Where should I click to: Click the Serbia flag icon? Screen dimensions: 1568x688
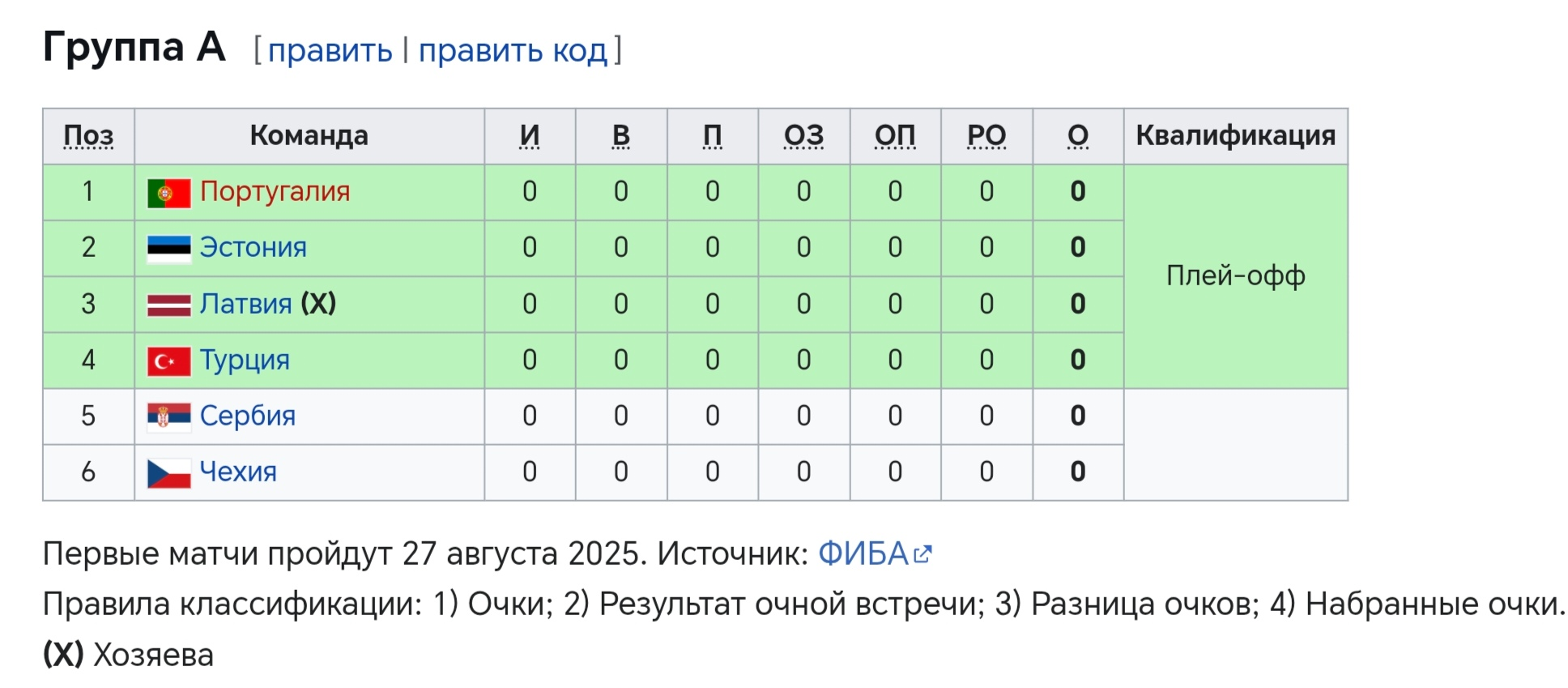click(169, 417)
